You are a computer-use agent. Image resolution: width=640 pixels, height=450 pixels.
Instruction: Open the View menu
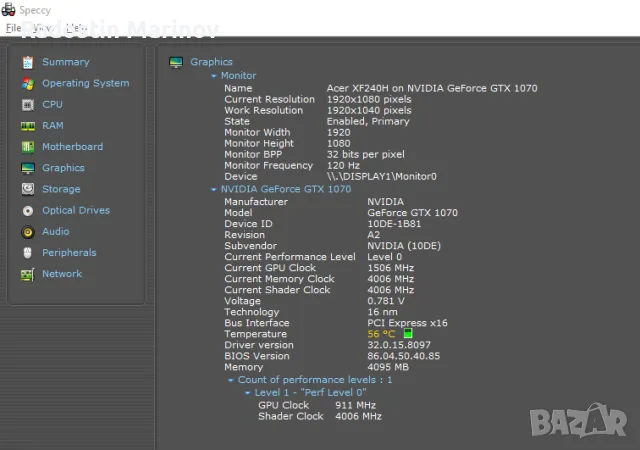coord(42,28)
